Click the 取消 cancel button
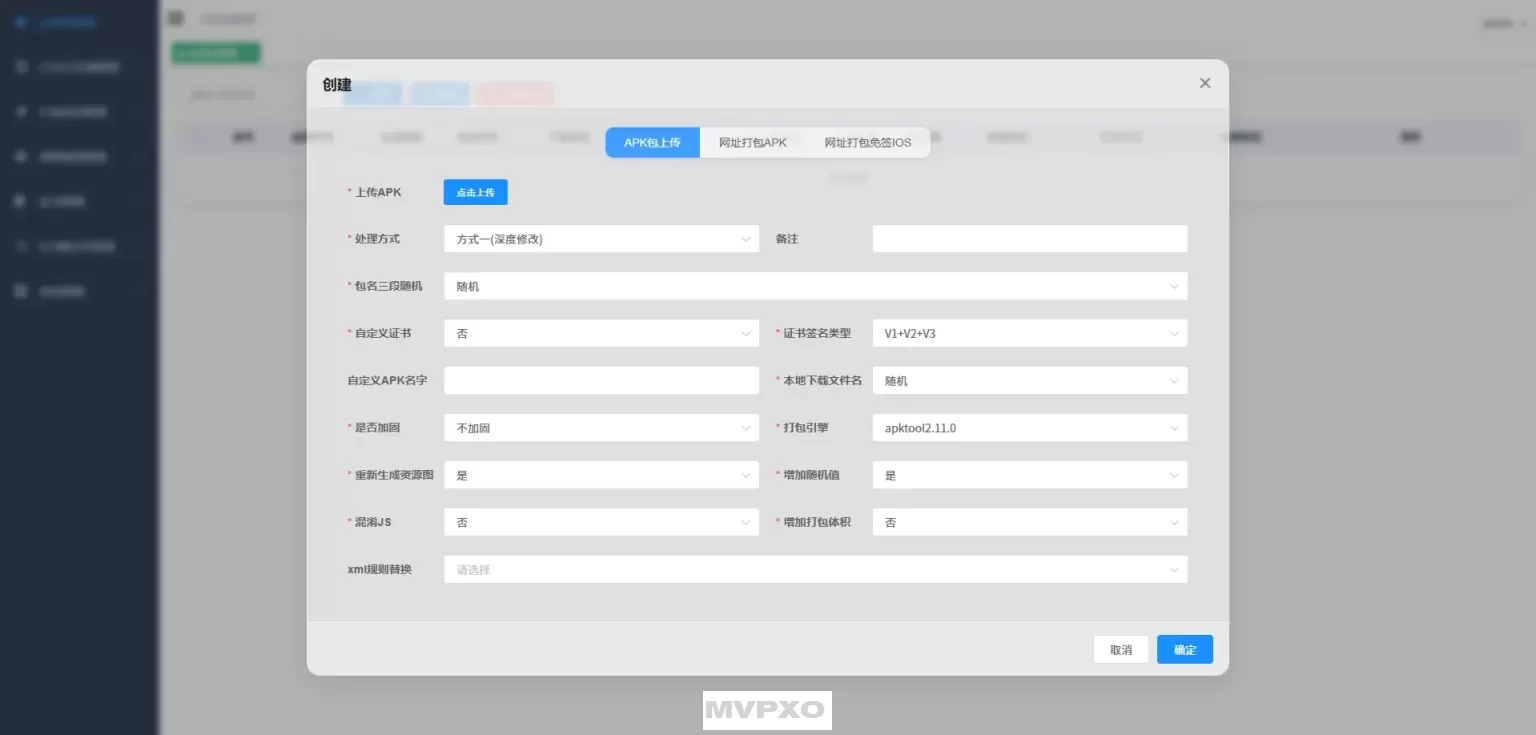Image resolution: width=1536 pixels, height=735 pixels. click(x=1120, y=649)
